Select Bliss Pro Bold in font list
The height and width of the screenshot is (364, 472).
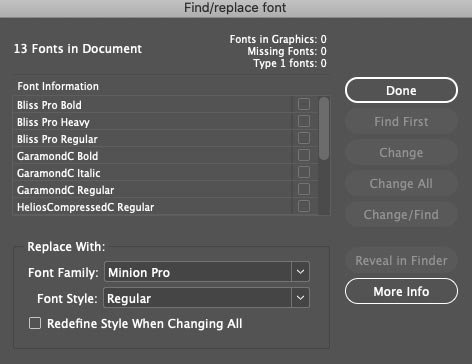49,105
